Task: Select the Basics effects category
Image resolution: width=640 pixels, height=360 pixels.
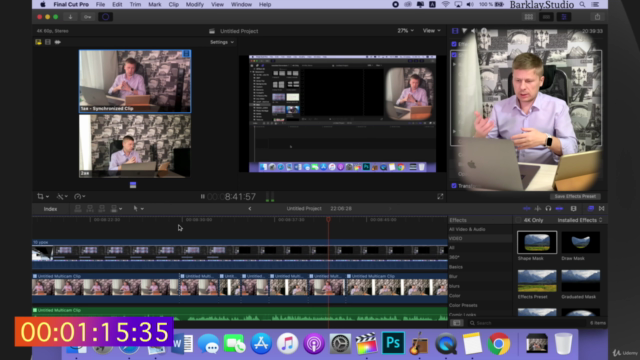Action: point(456,267)
